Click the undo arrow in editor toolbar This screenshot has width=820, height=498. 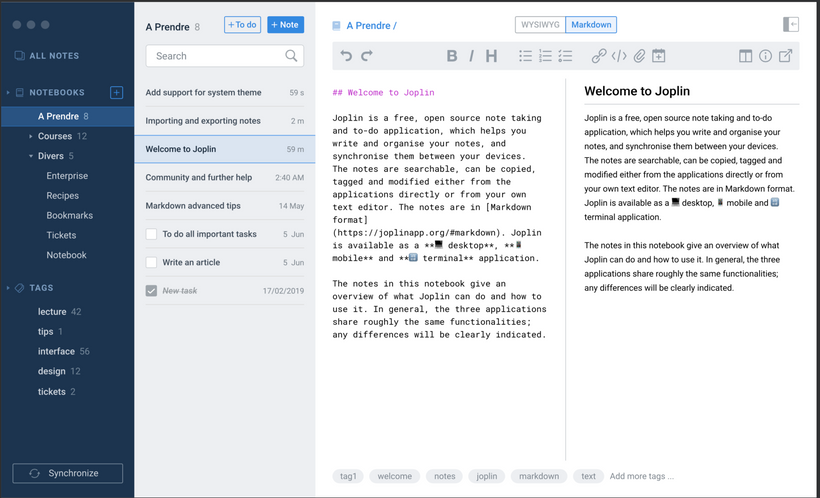(x=346, y=55)
